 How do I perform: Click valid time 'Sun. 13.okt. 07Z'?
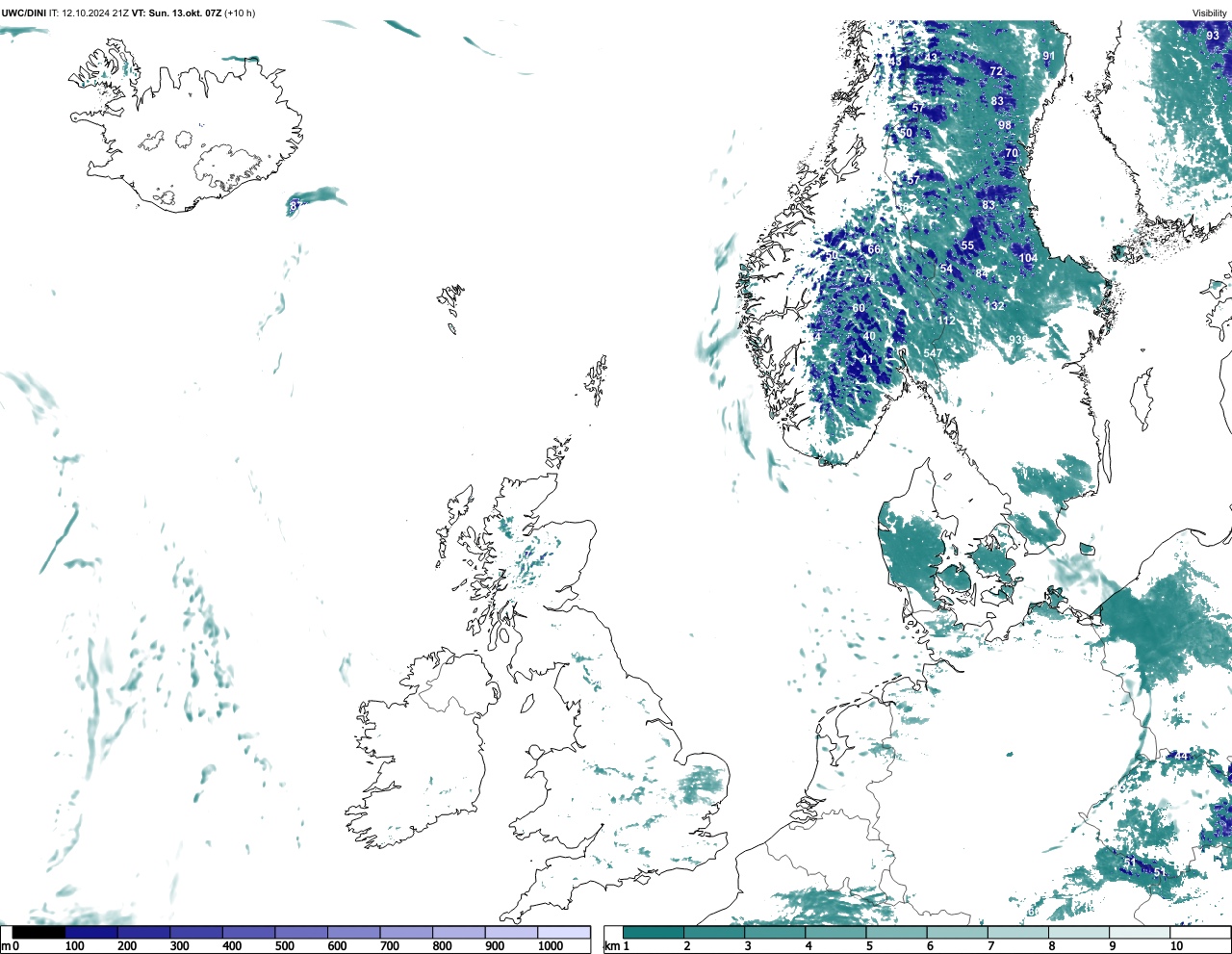pos(185,13)
